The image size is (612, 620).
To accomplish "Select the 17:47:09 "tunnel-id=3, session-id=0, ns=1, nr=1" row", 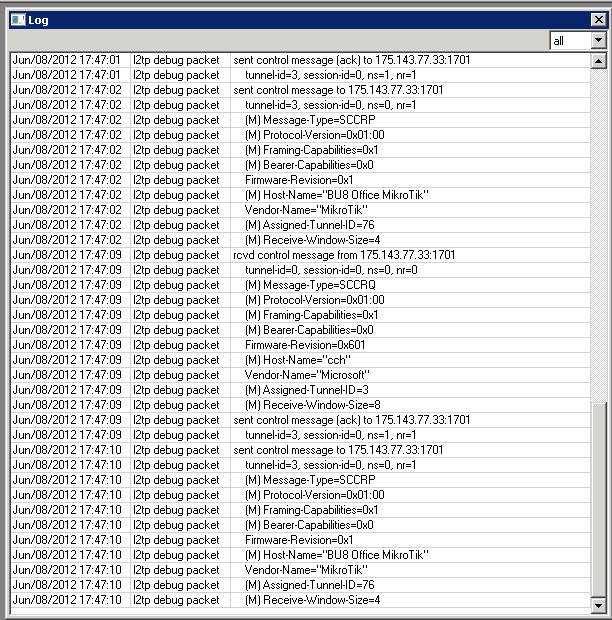I will point(300,435).
